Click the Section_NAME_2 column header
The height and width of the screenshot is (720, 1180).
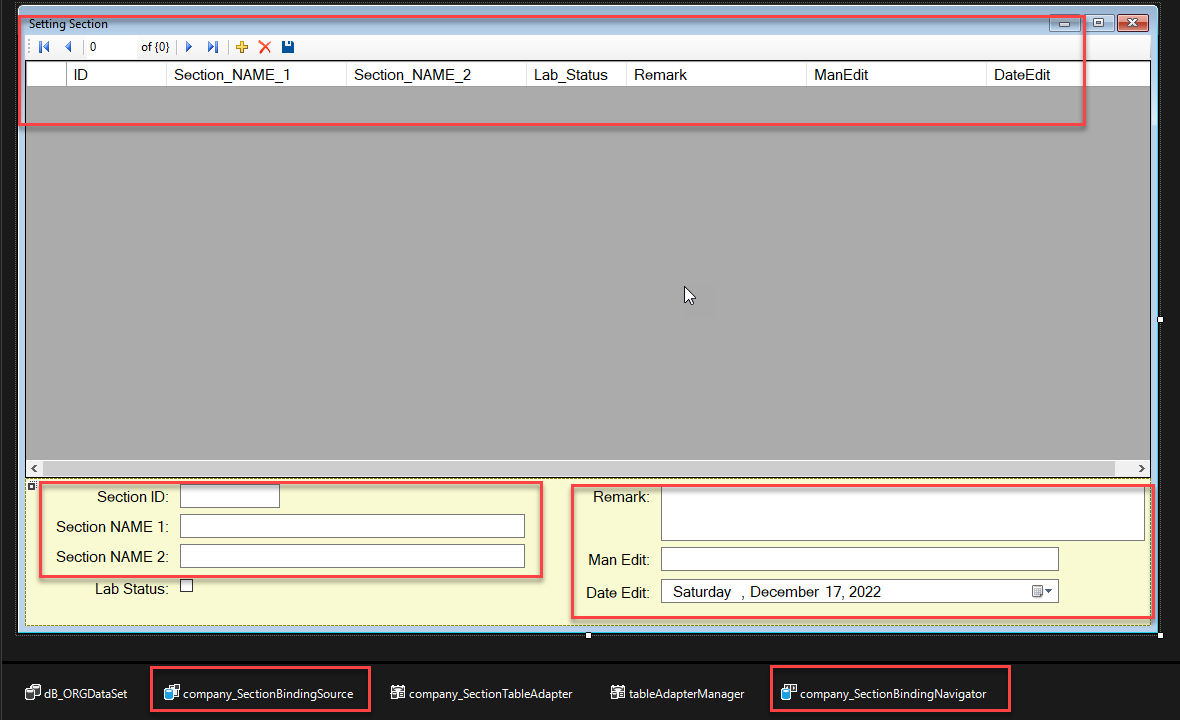[436, 74]
